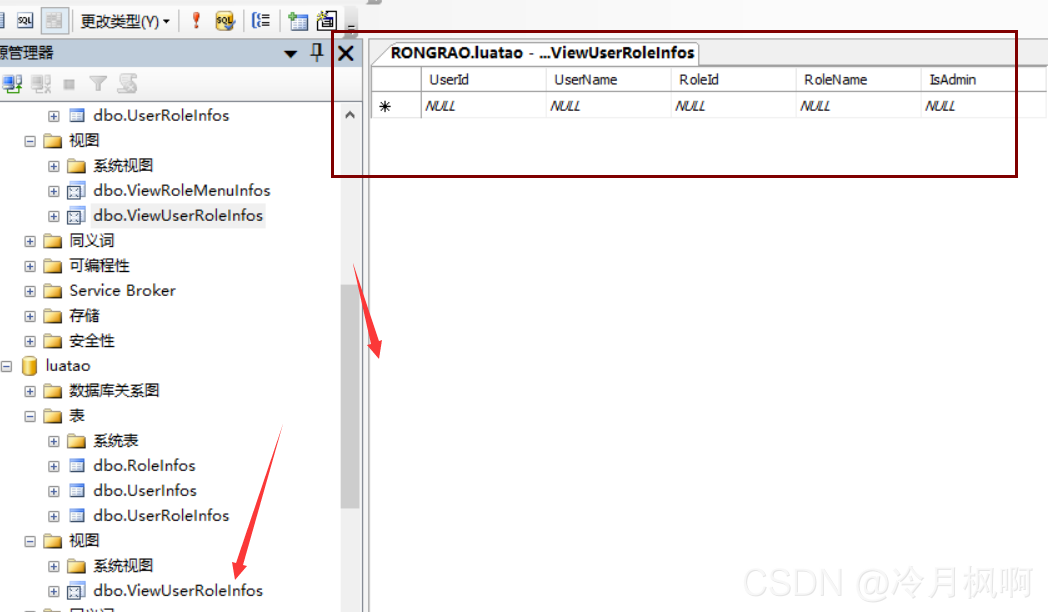The height and width of the screenshot is (612, 1048).
Task: Select the 数据库关系图 folder
Action: tap(114, 391)
